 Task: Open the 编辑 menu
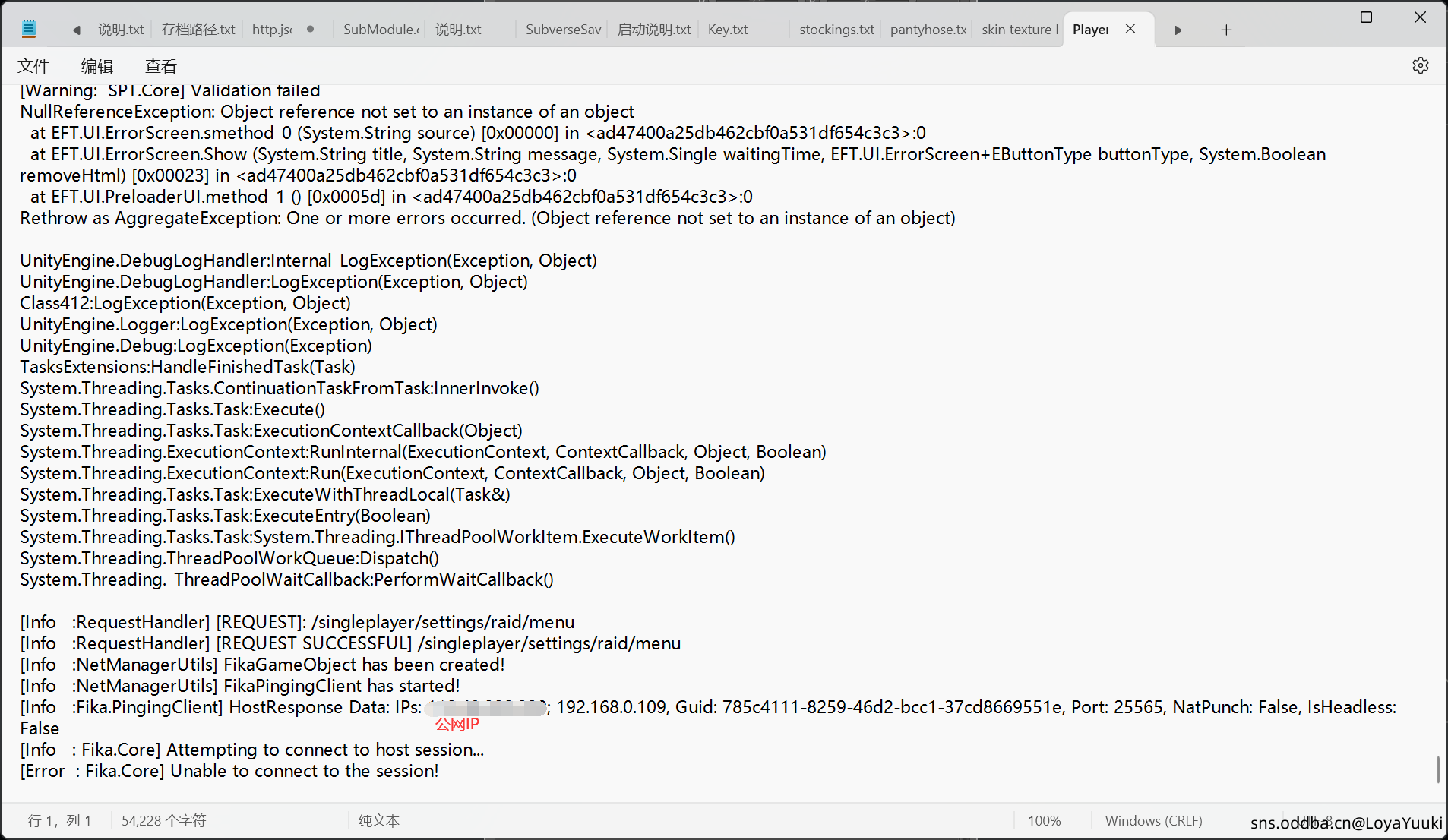[x=97, y=66]
